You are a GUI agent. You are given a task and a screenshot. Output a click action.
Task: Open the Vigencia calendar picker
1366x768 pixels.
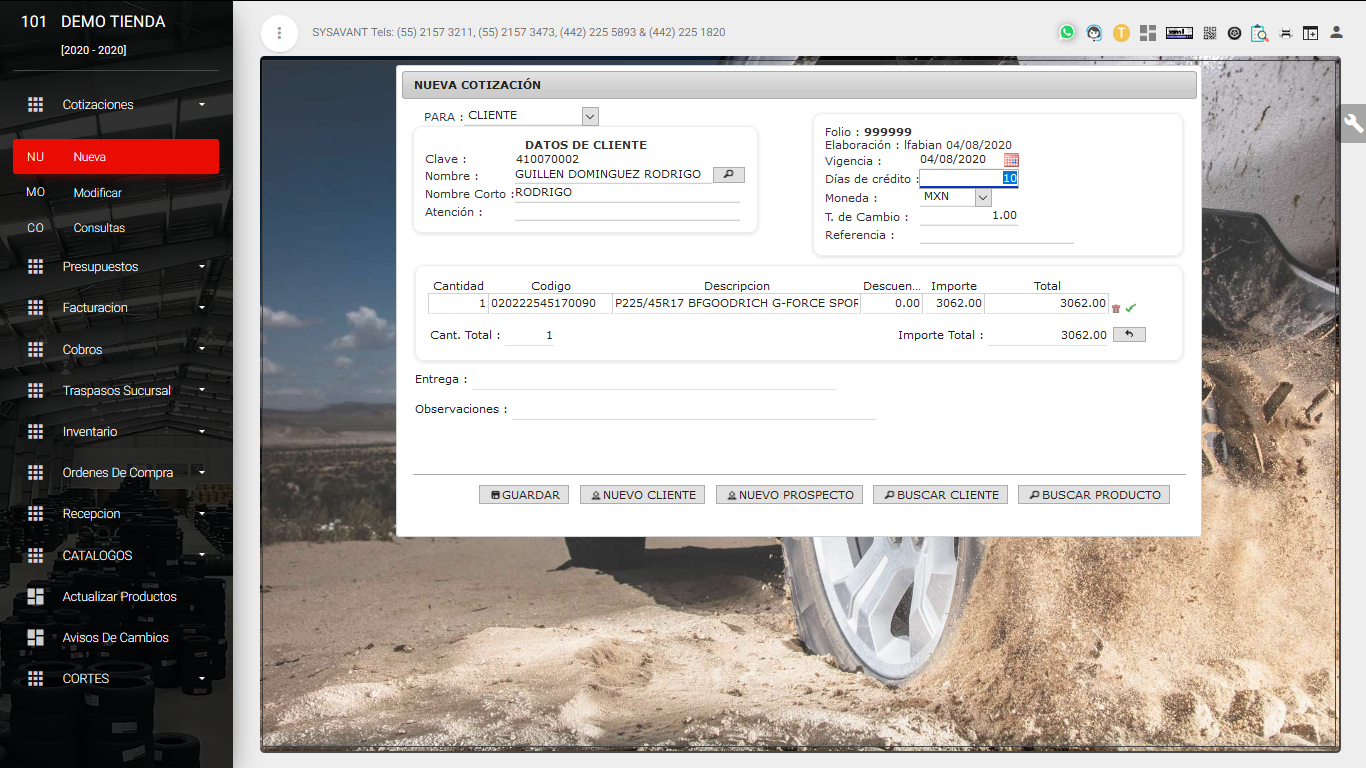pyautogui.click(x=1011, y=160)
